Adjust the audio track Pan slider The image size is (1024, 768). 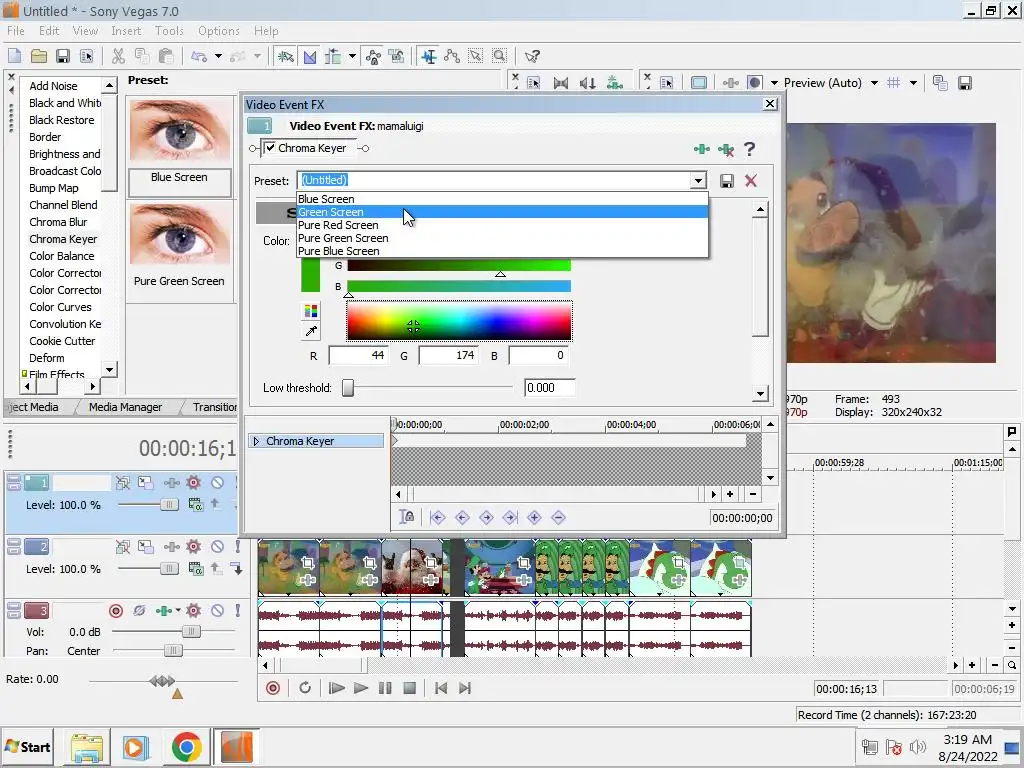(x=173, y=650)
